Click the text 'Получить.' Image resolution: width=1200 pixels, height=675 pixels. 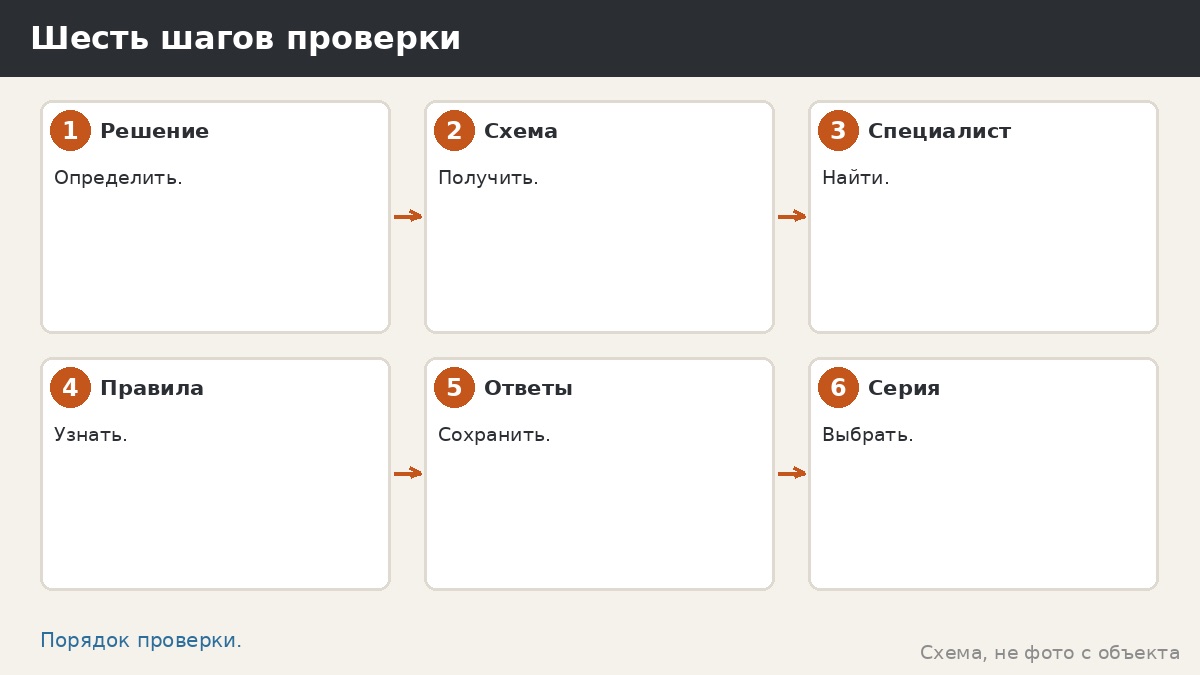pos(488,178)
